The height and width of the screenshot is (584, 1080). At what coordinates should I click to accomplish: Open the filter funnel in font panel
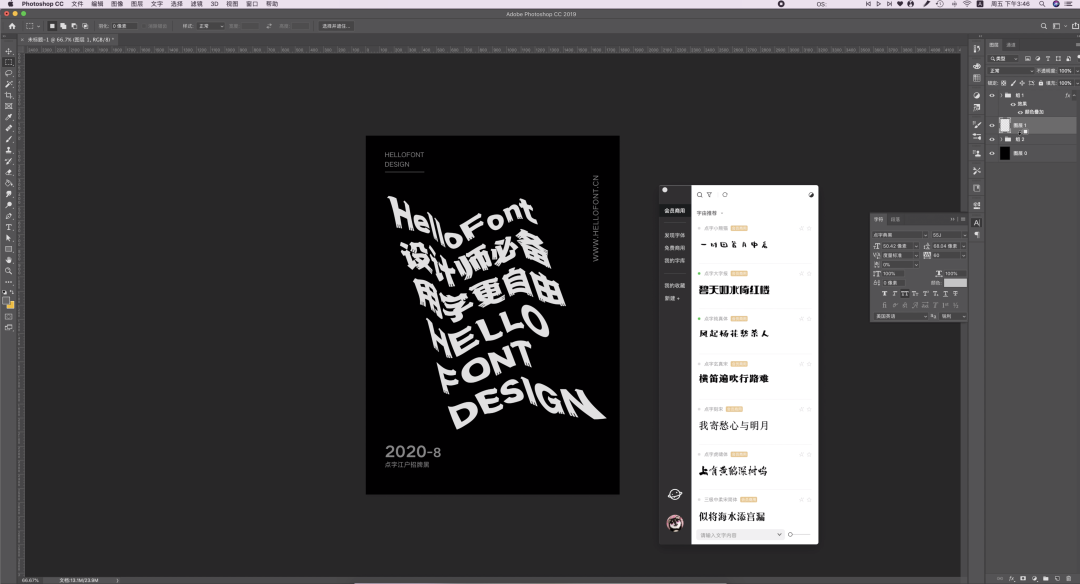709,195
